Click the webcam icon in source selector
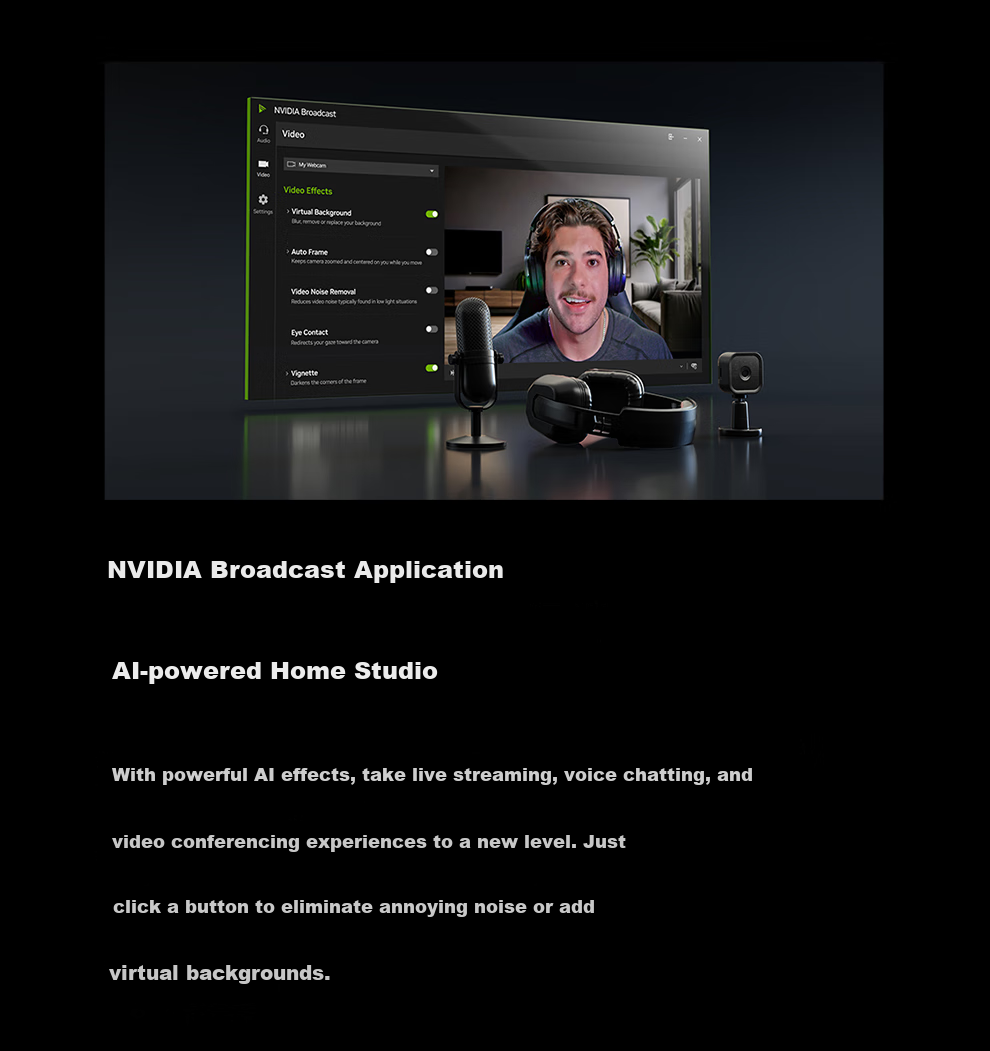The image size is (990, 1051). 291,164
